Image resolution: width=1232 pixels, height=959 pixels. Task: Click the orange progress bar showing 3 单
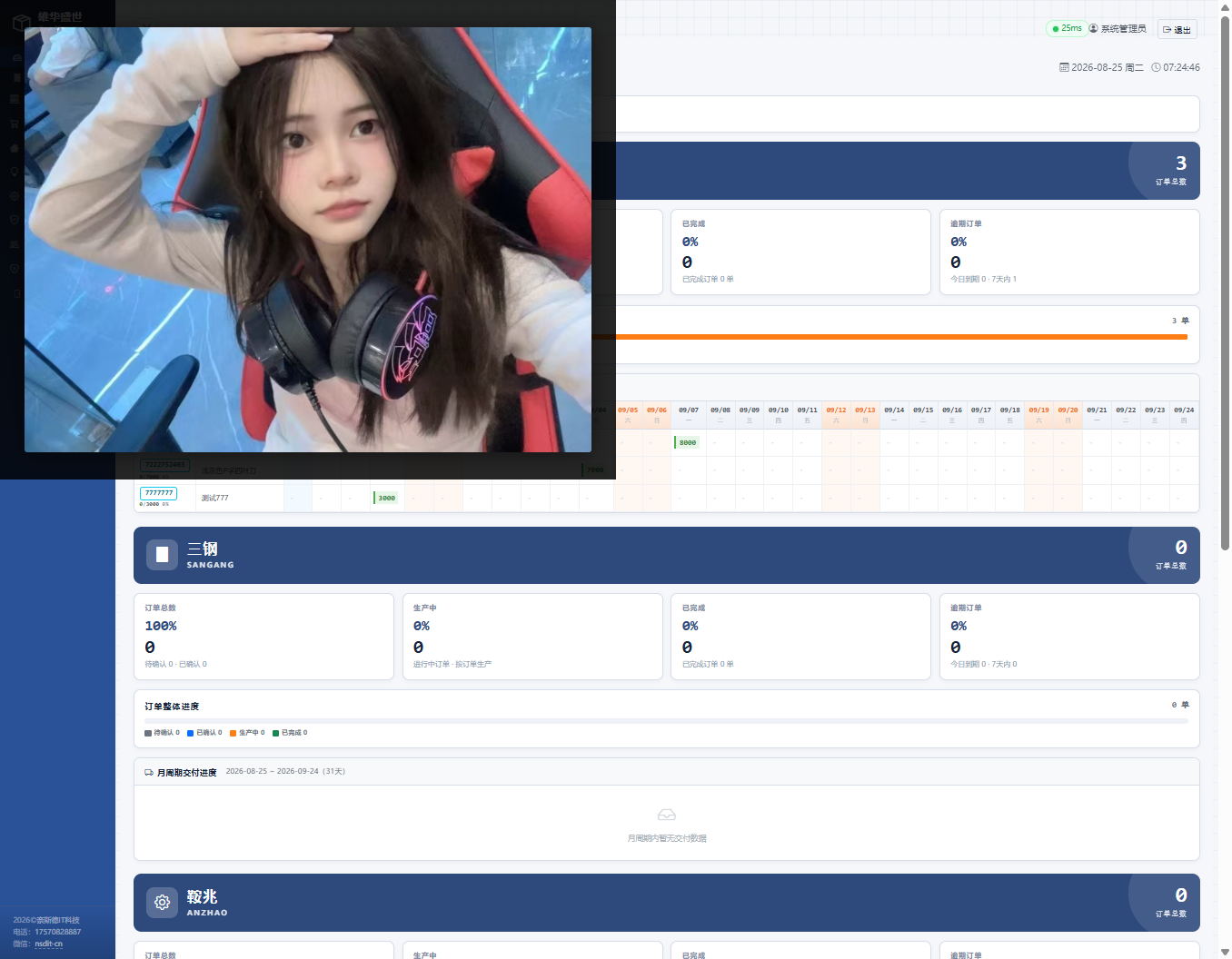pos(901,337)
